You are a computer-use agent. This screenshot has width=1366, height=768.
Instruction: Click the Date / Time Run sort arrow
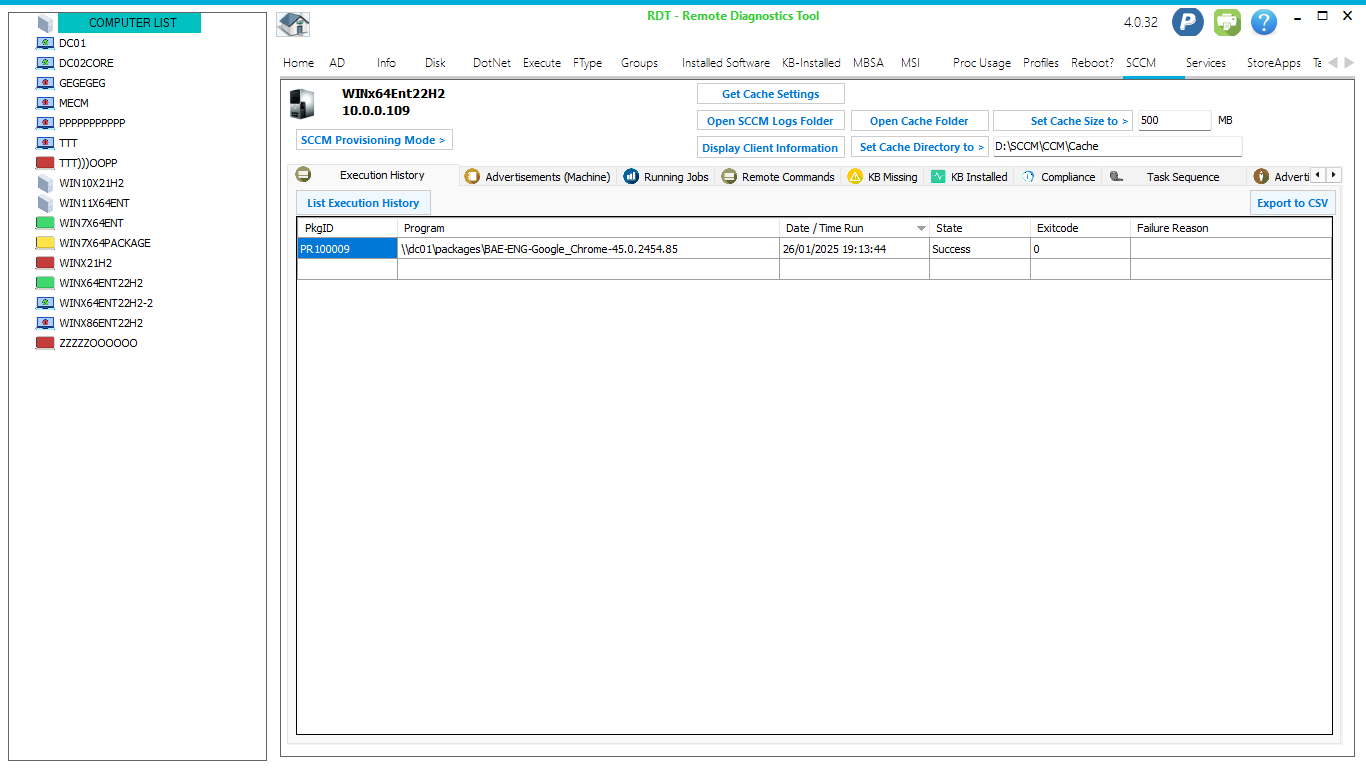coord(921,229)
